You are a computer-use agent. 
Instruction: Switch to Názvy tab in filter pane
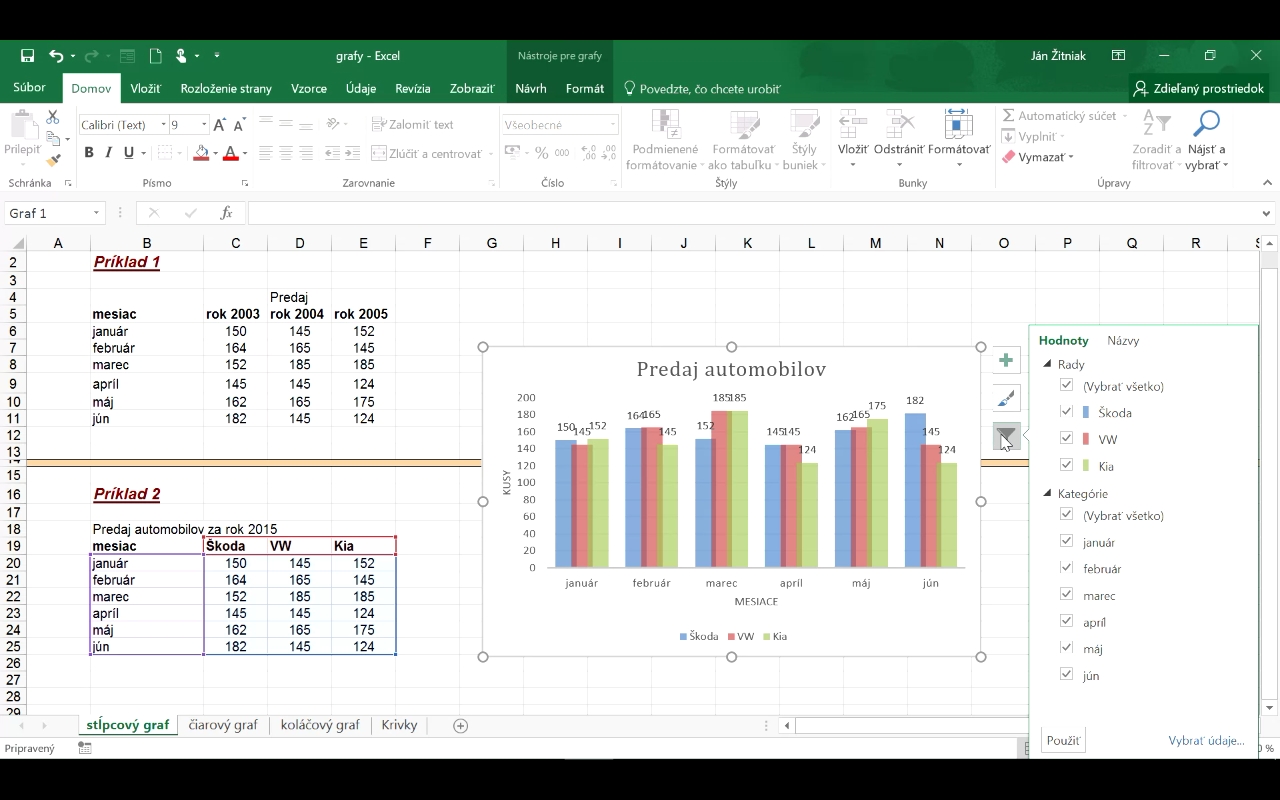click(1123, 341)
